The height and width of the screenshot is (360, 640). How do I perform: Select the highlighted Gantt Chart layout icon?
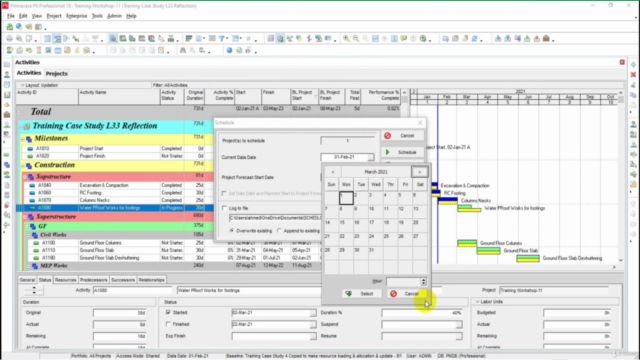coord(57,38)
